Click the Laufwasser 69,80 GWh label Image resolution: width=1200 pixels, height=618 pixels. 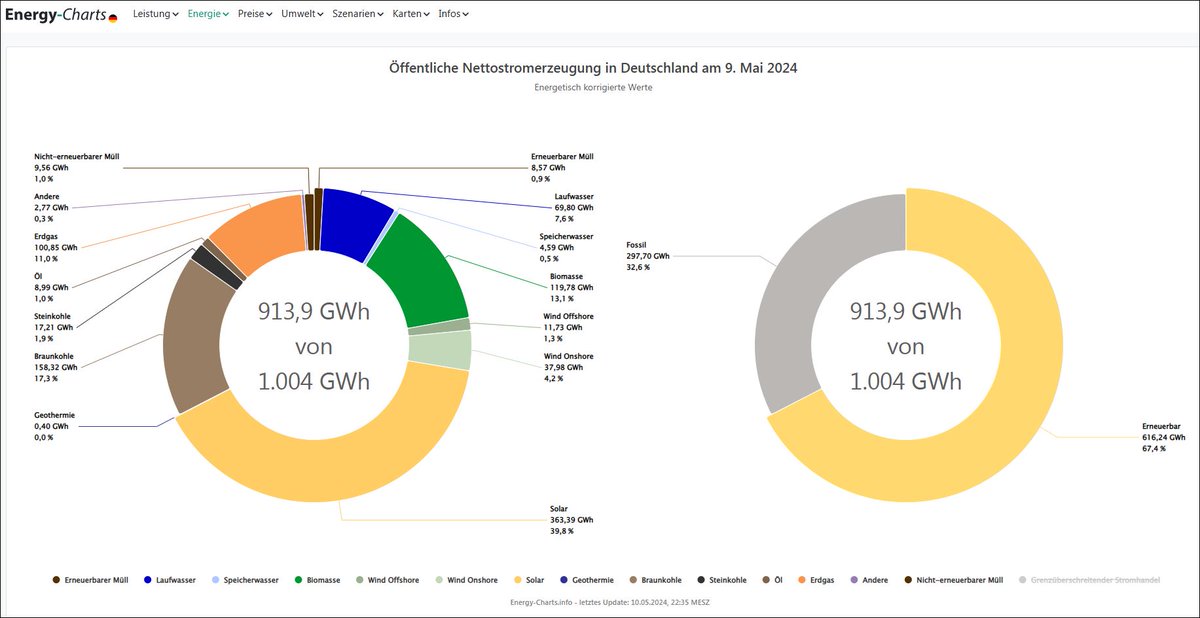click(x=573, y=207)
